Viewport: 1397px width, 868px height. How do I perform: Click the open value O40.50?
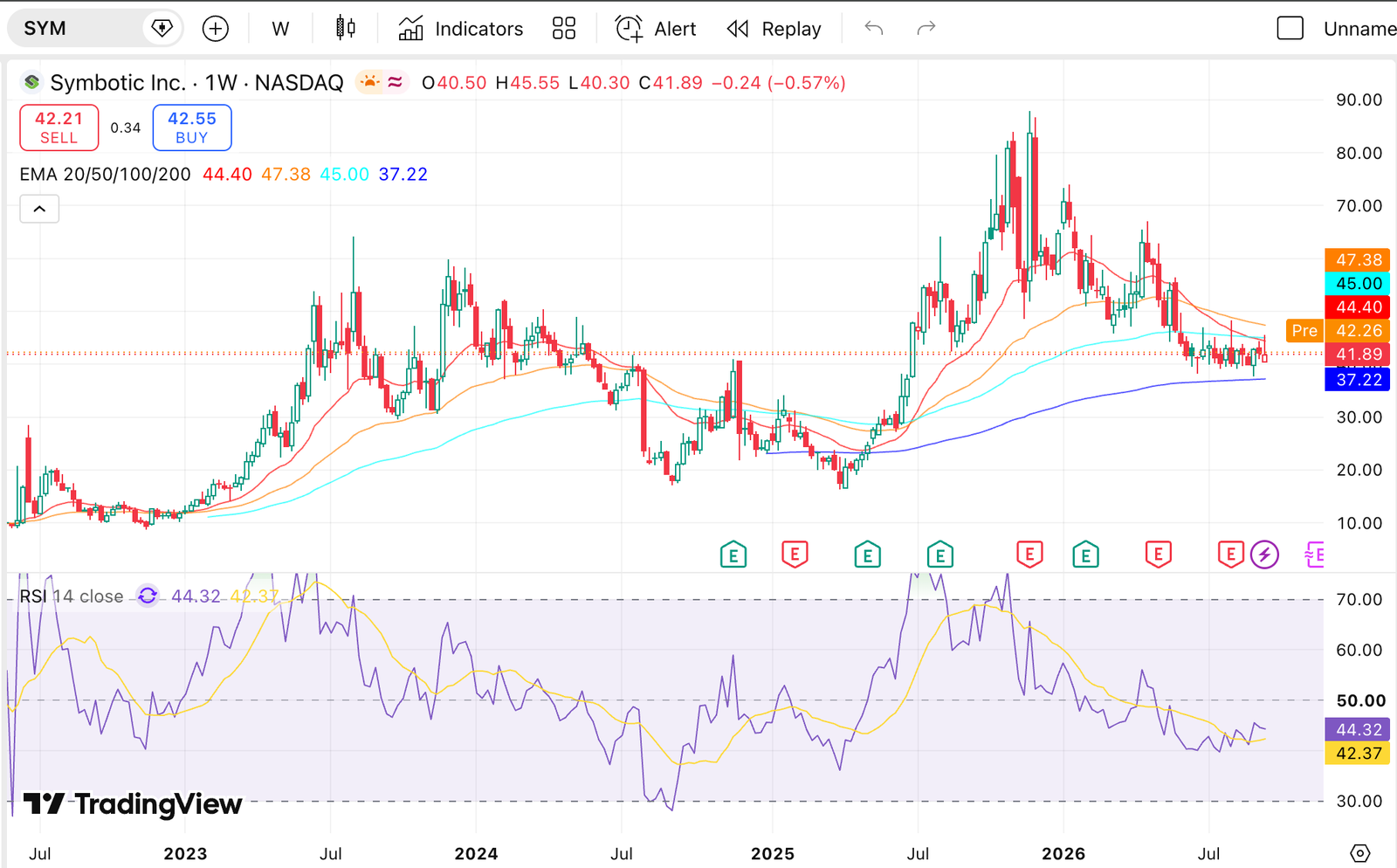click(x=454, y=83)
